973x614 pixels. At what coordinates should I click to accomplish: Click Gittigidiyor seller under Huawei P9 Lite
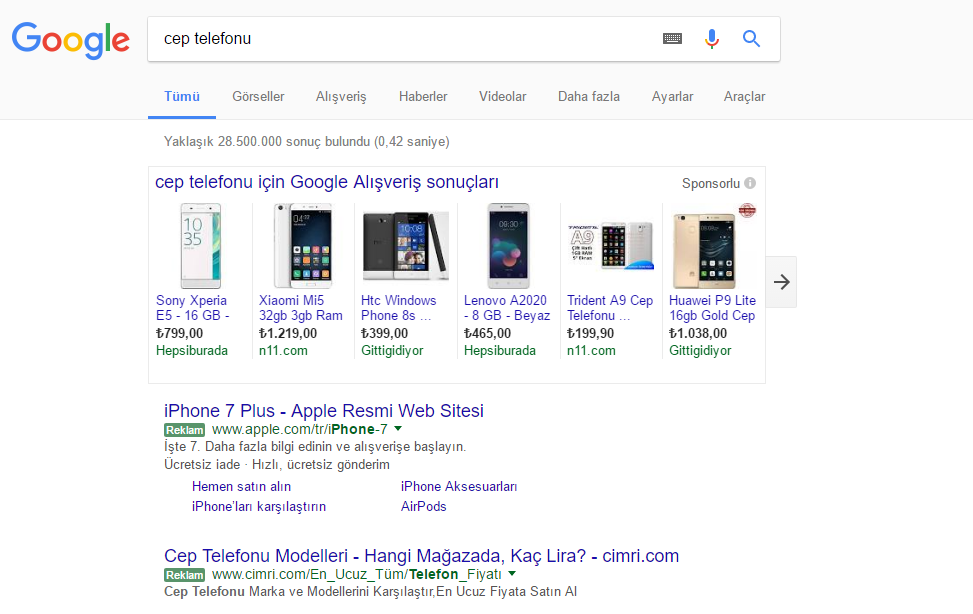700,351
